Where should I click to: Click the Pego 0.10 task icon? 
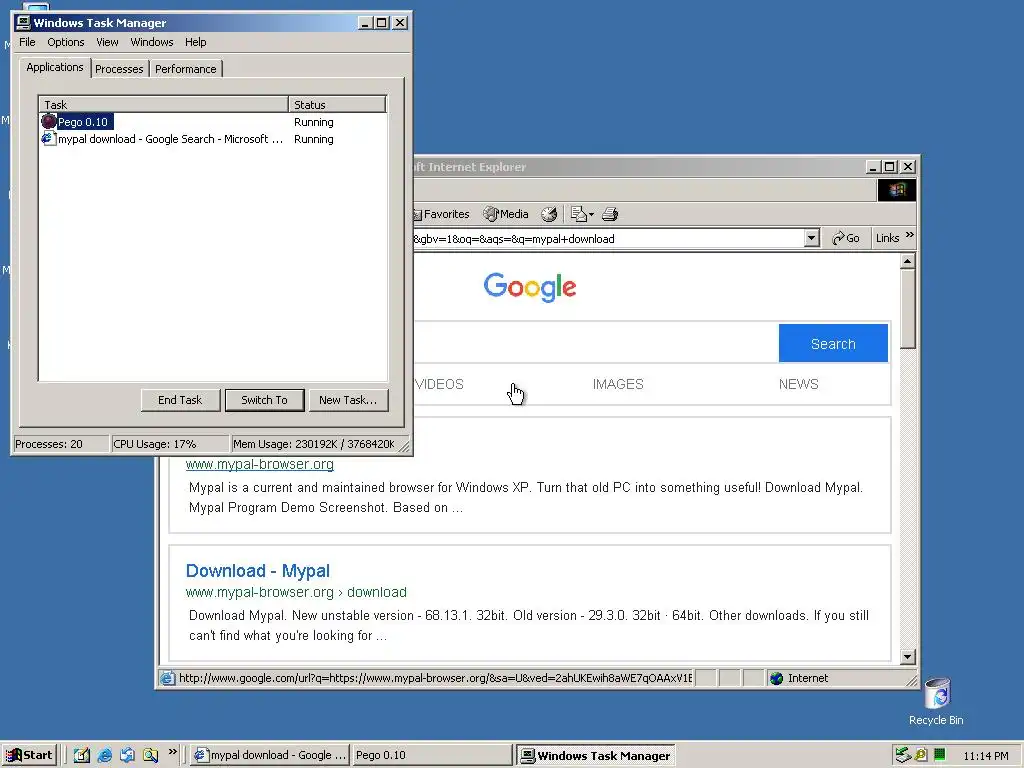49,121
